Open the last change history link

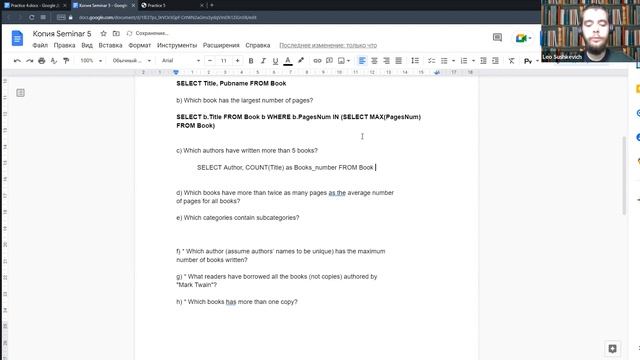[x=328, y=45]
